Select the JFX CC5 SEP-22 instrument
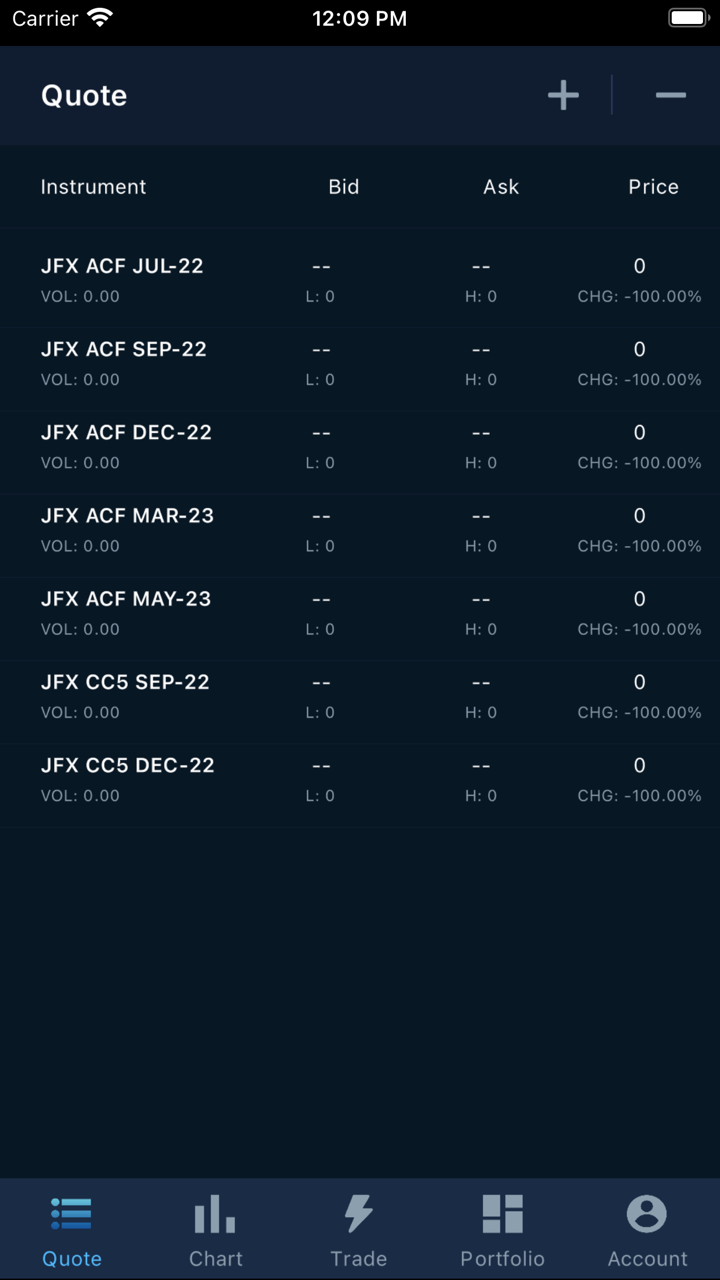720x1280 pixels. (125, 682)
